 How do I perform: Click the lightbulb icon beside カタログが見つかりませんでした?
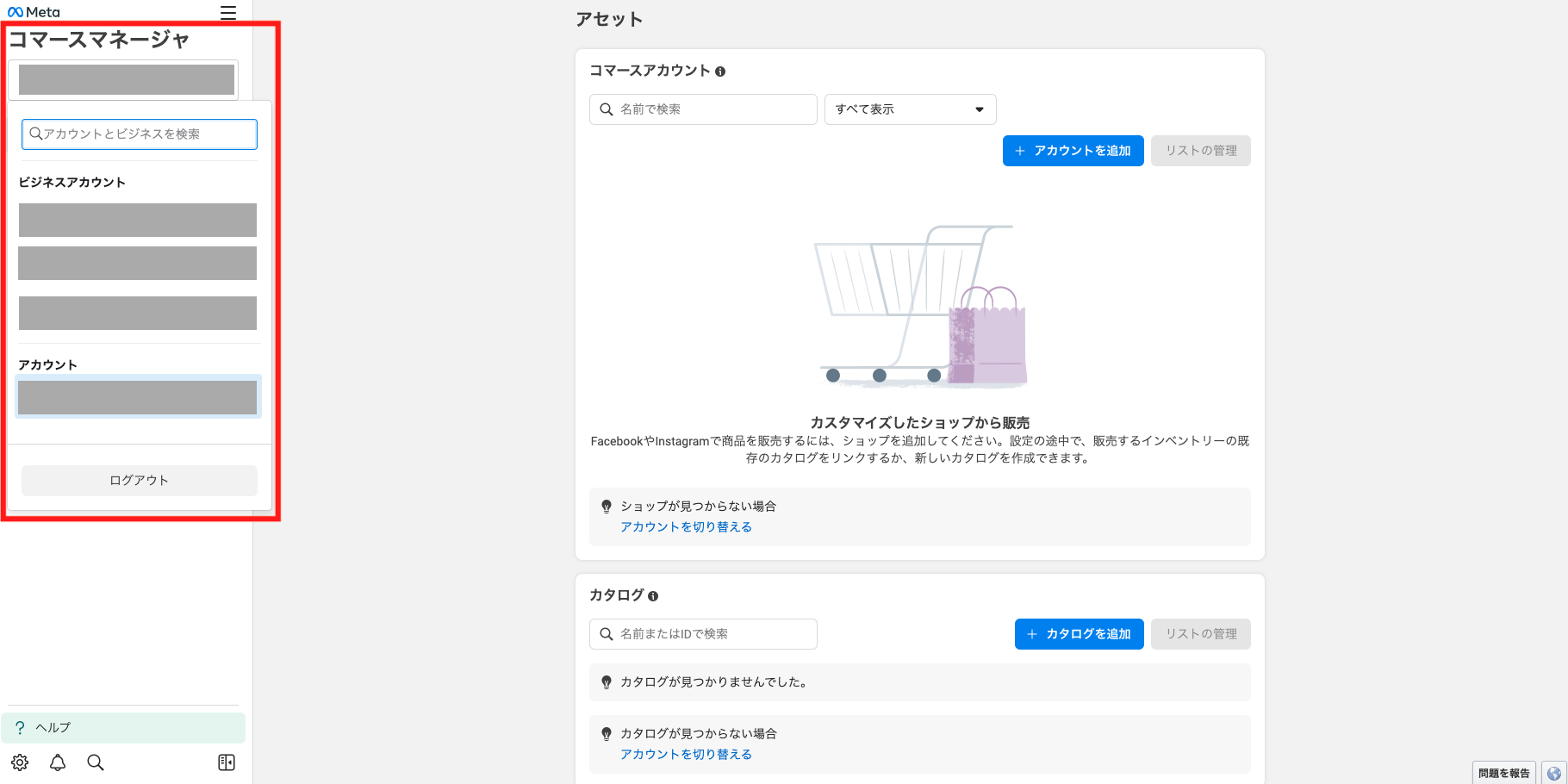point(607,682)
